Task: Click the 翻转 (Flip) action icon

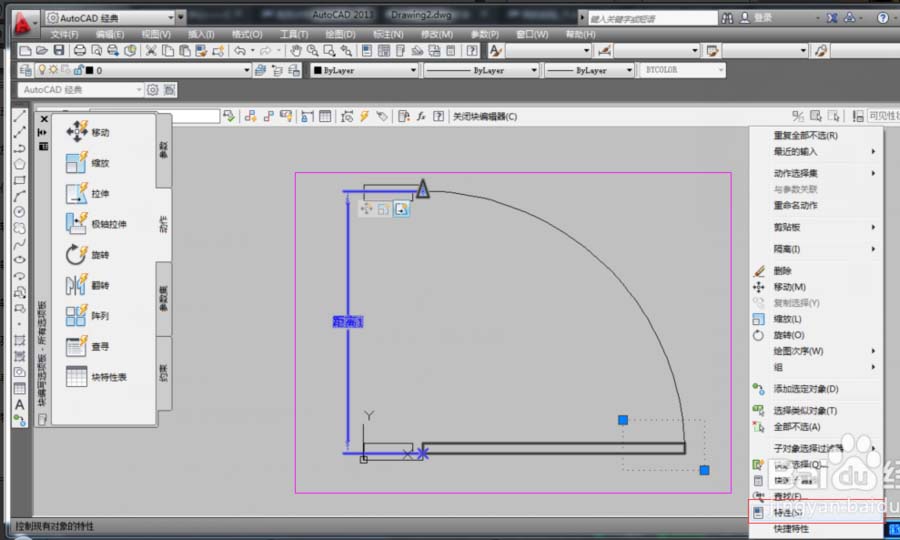Action: (x=88, y=286)
